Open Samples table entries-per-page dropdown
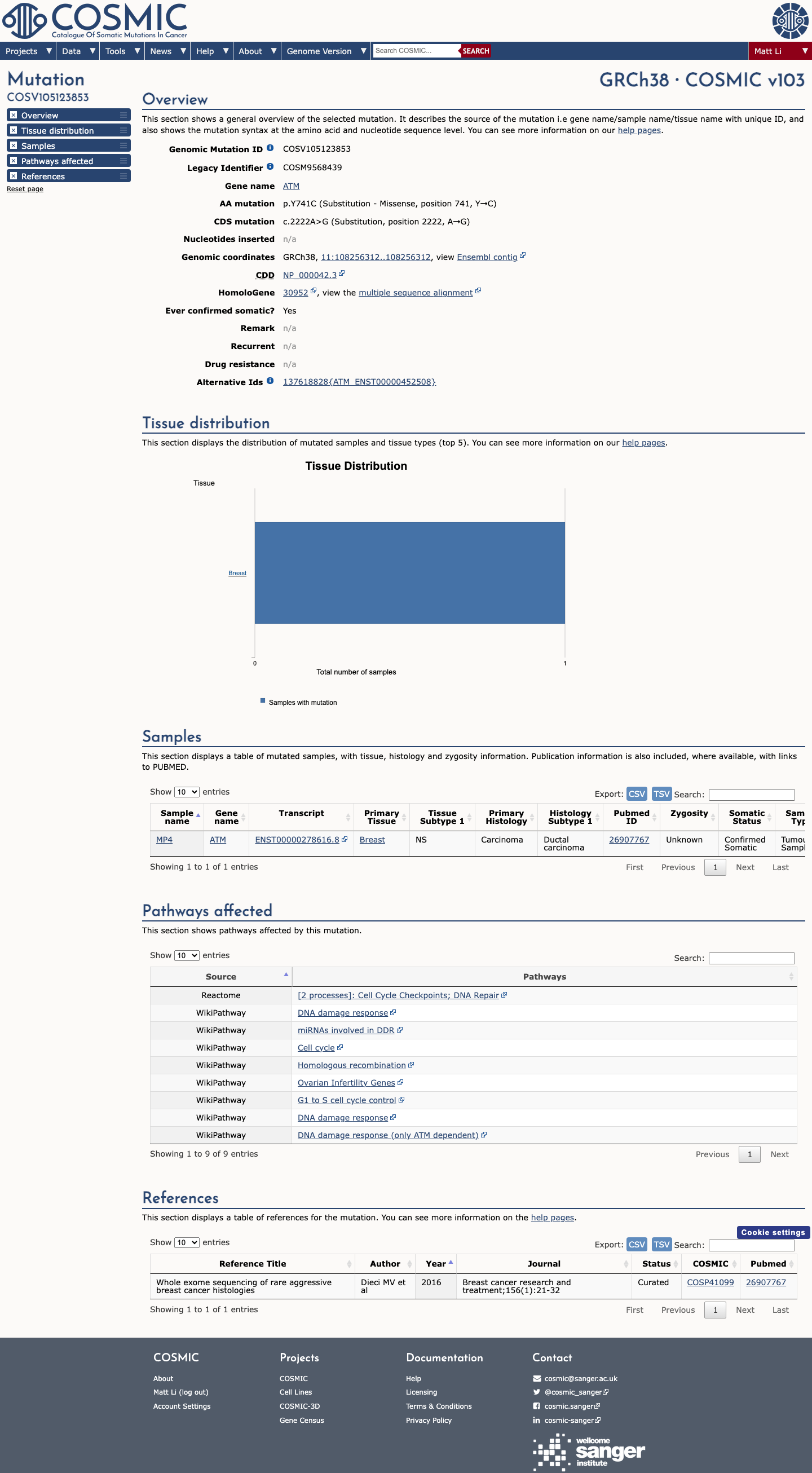812x1473 pixels. [187, 792]
